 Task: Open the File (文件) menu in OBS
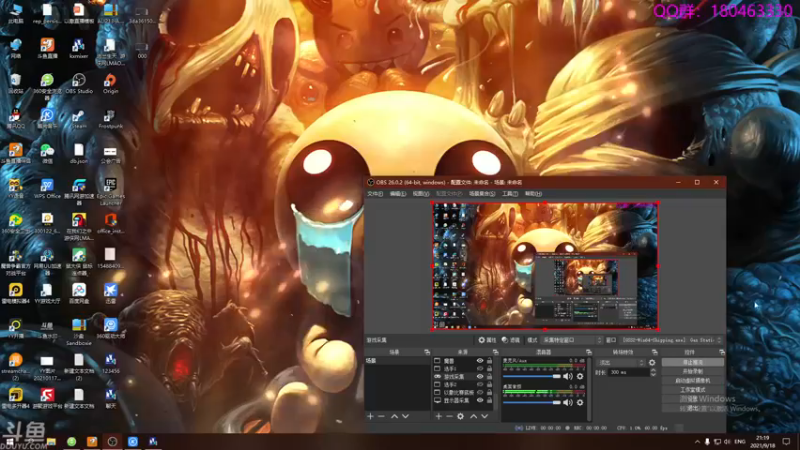pos(374,194)
